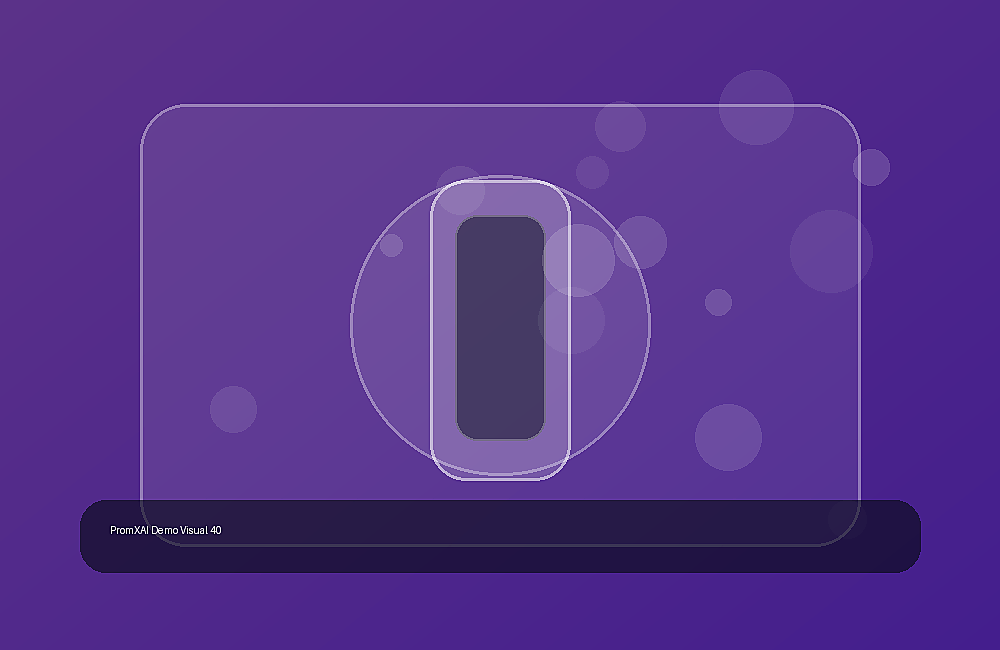Select the bubble crossing the large circle's upper-right edge
Image resolution: width=1000 pixels, height=650 pixels.
[x=640, y=242]
